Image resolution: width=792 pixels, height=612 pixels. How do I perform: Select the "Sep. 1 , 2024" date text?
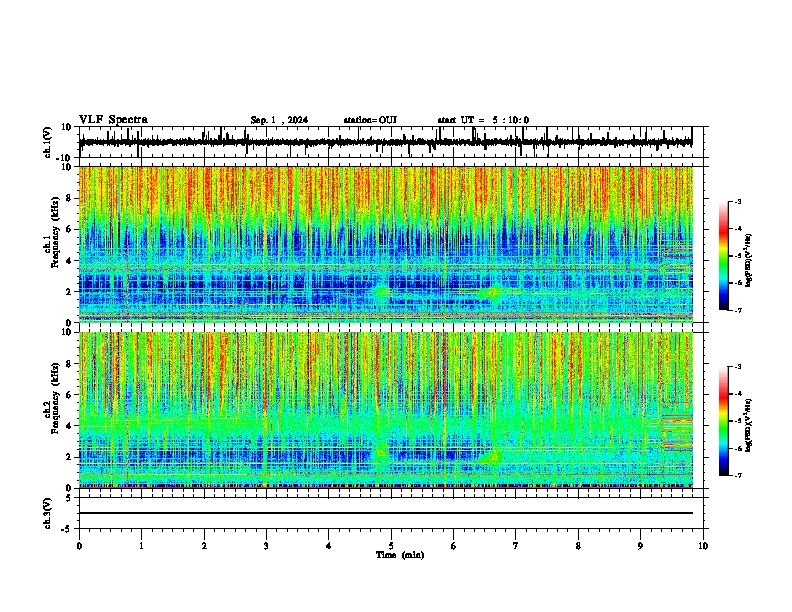279,120
